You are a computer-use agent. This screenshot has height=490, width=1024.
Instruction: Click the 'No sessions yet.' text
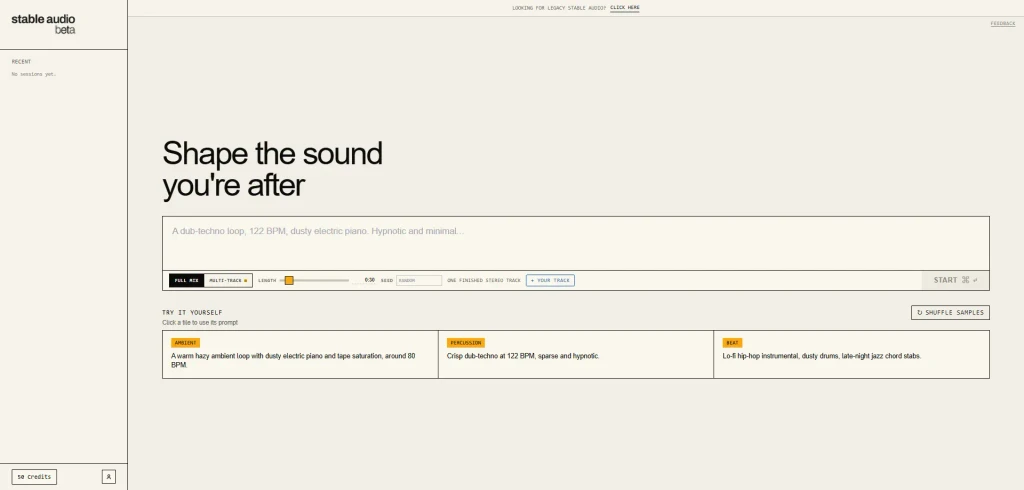click(x=34, y=74)
